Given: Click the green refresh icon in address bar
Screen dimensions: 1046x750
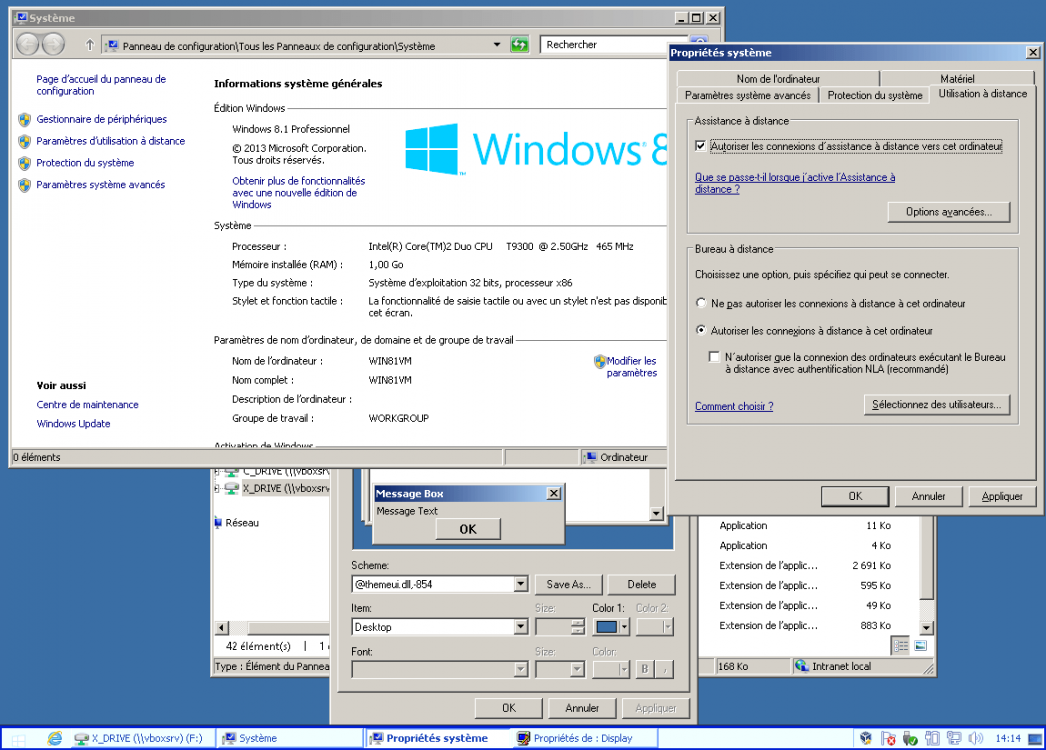Looking at the screenshot, I should point(519,45).
